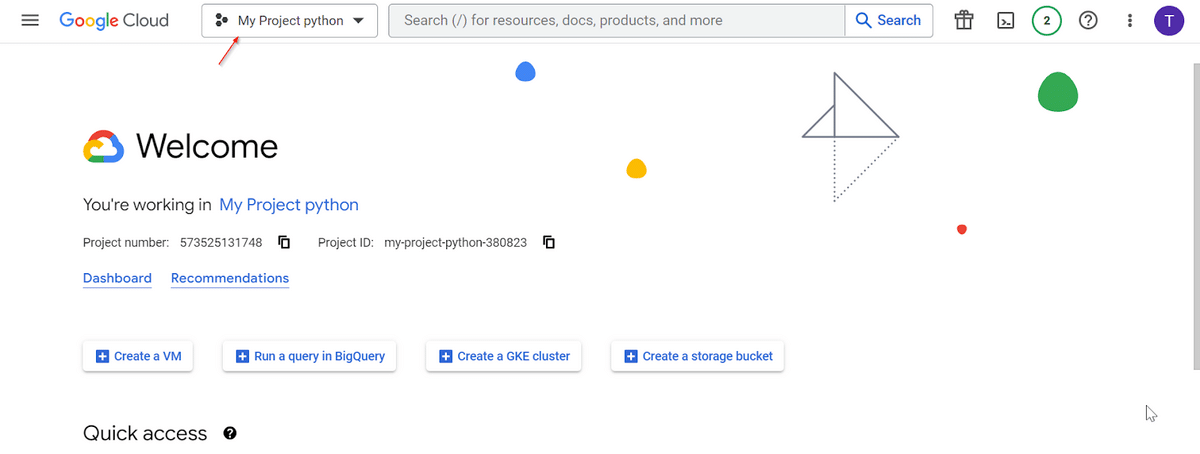The width and height of the screenshot is (1200, 454).
Task: Click Create a GKE cluster button
Action: [503, 356]
